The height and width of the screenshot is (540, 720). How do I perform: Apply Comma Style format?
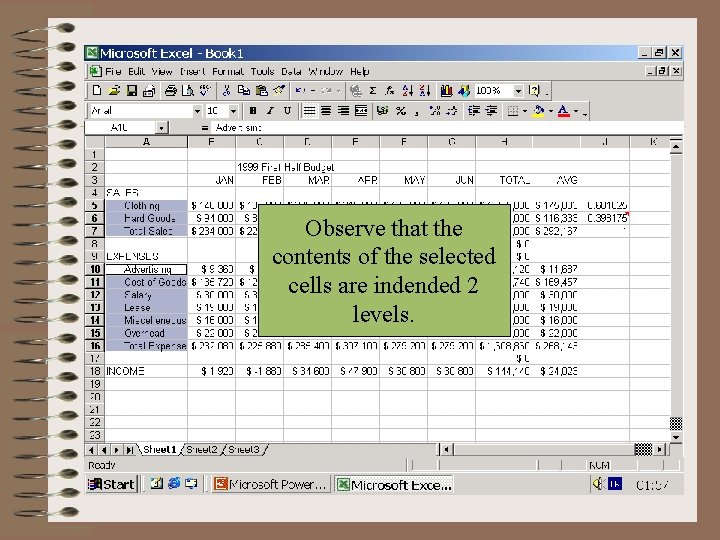coord(416,111)
